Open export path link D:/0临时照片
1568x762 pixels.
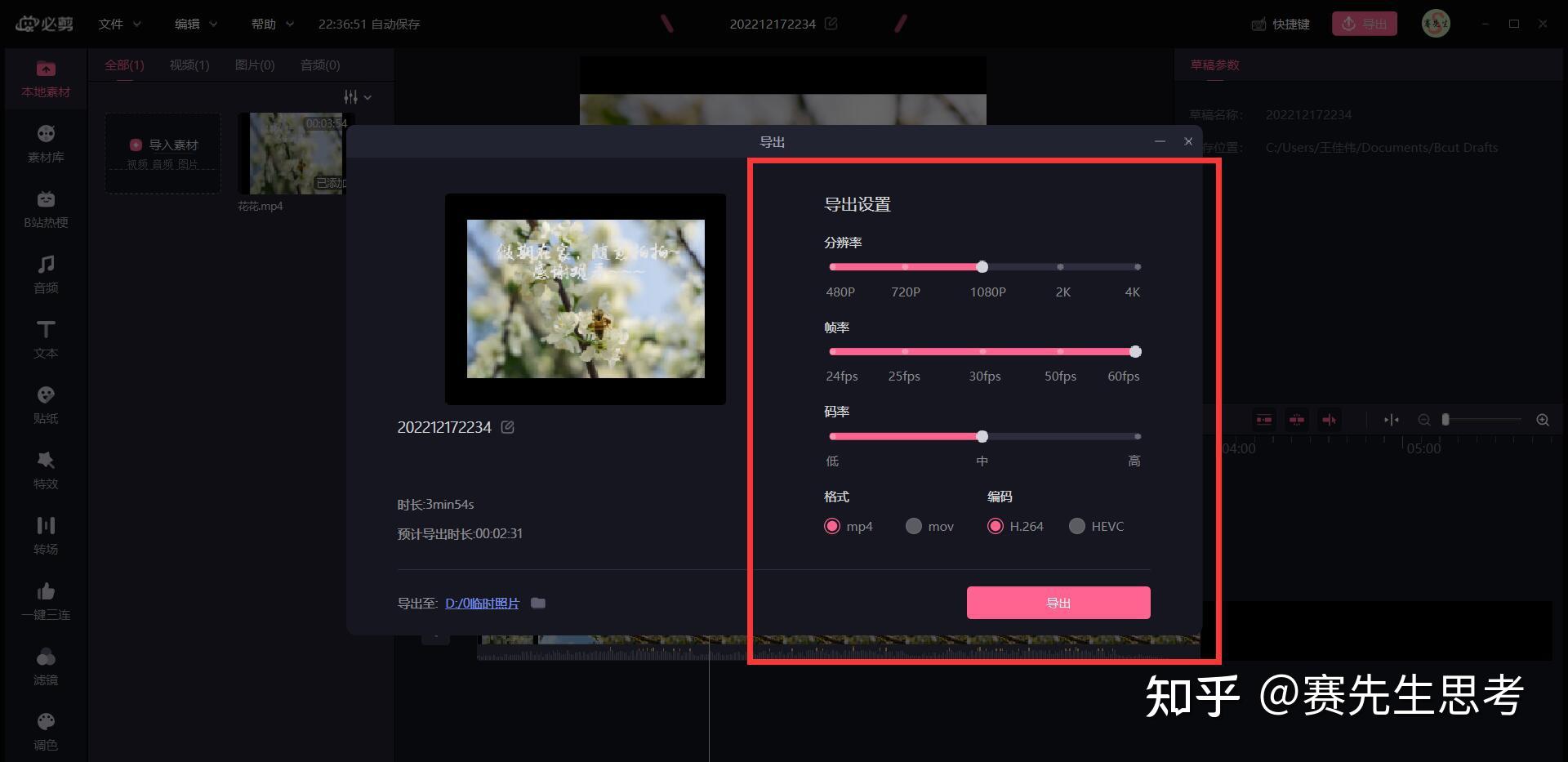482,604
